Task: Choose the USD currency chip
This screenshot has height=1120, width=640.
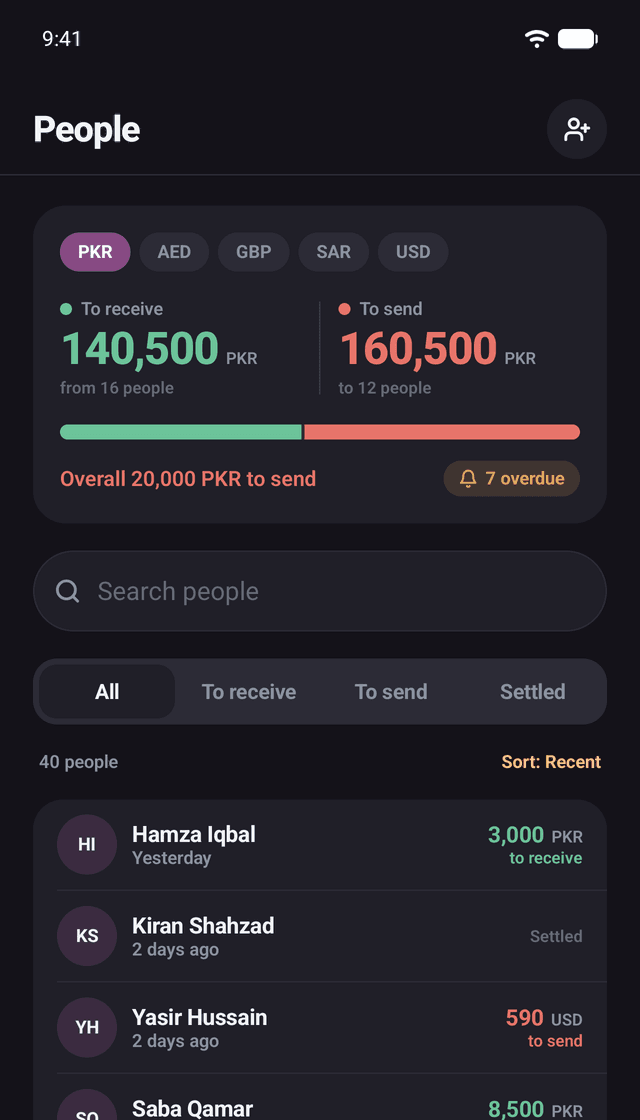Action: pyautogui.click(x=413, y=252)
